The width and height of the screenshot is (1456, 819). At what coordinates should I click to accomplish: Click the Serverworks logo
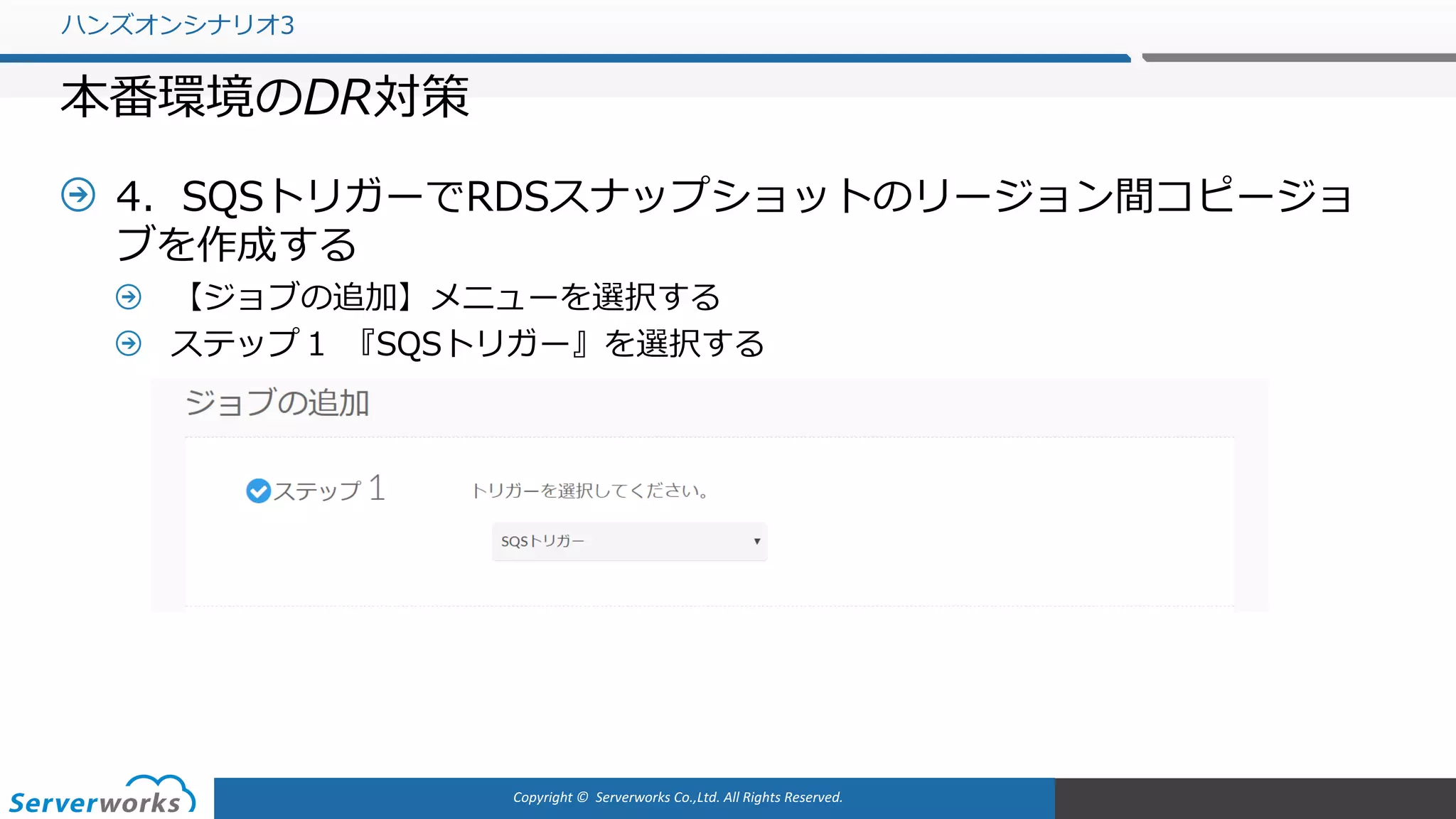coord(102,795)
